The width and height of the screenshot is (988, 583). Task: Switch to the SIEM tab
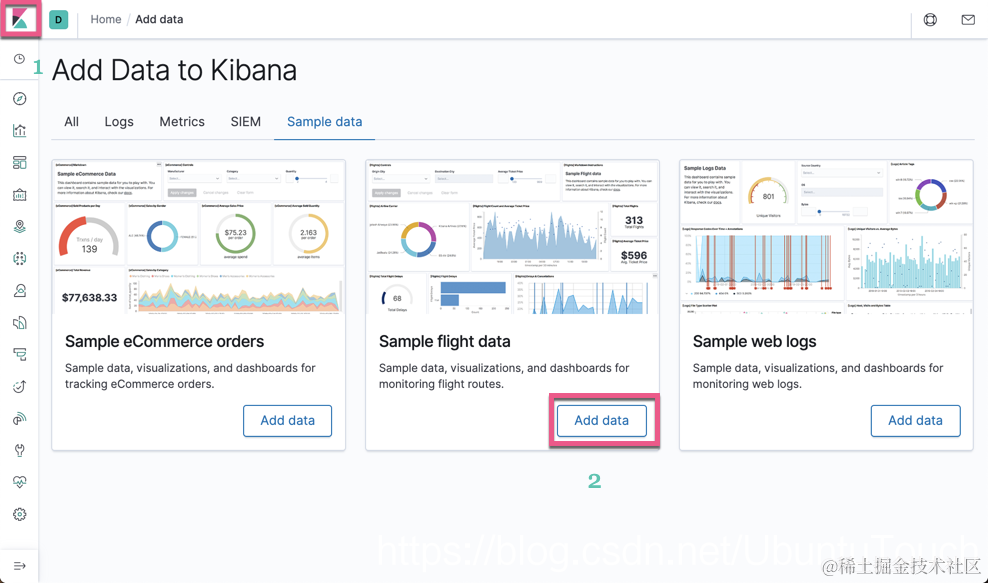coord(246,122)
